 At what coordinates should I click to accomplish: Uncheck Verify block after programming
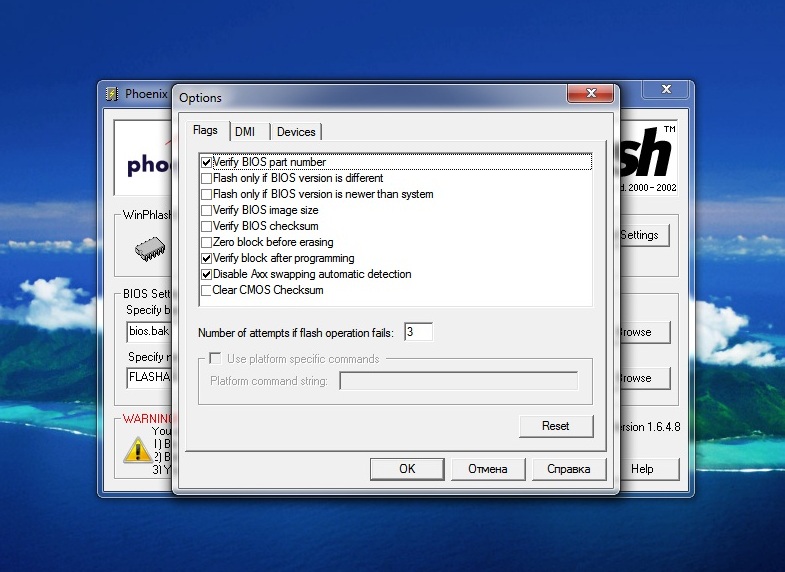(x=207, y=258)
